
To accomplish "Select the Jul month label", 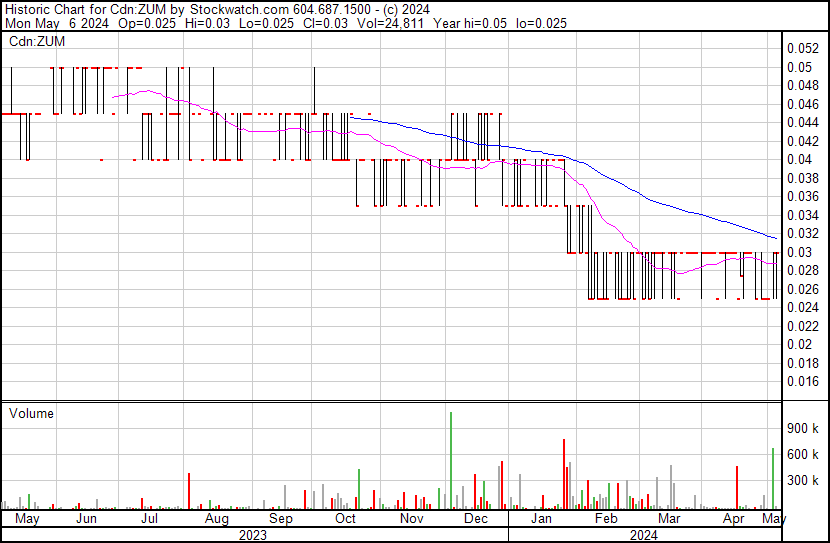I will tap(149, 518).
